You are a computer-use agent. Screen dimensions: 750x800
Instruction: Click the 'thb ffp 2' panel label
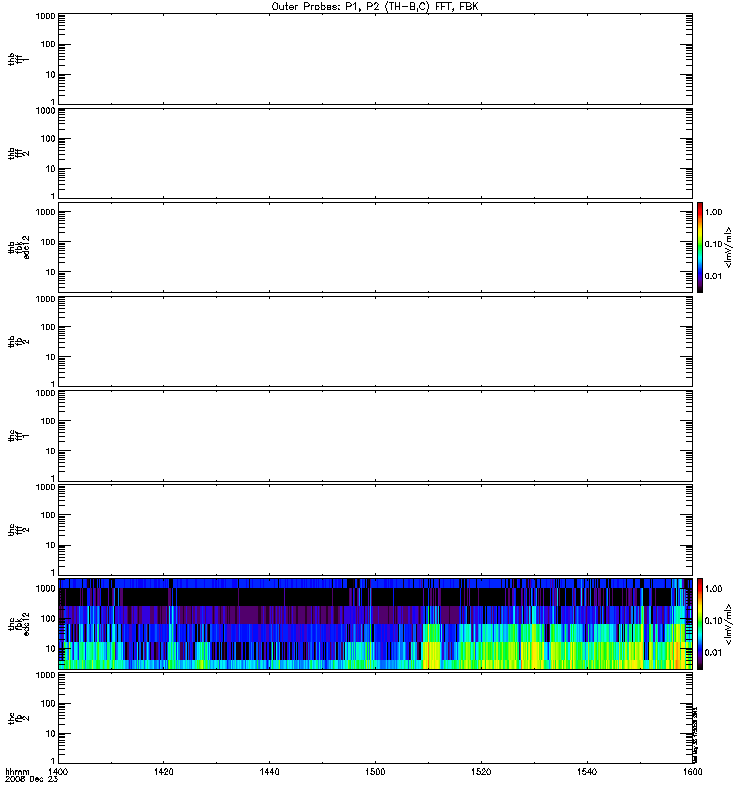(x=18, y=341)
